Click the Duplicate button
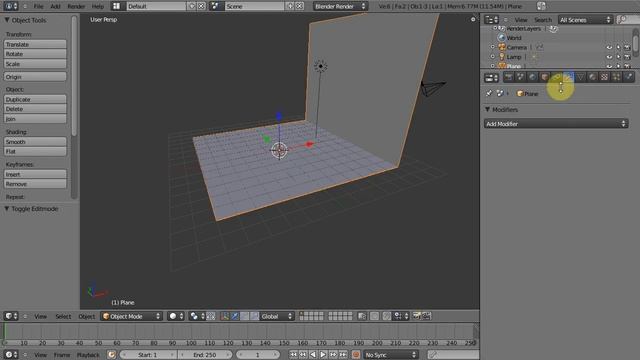The width and height of the screenshot is (640, 360). [35, 99]
